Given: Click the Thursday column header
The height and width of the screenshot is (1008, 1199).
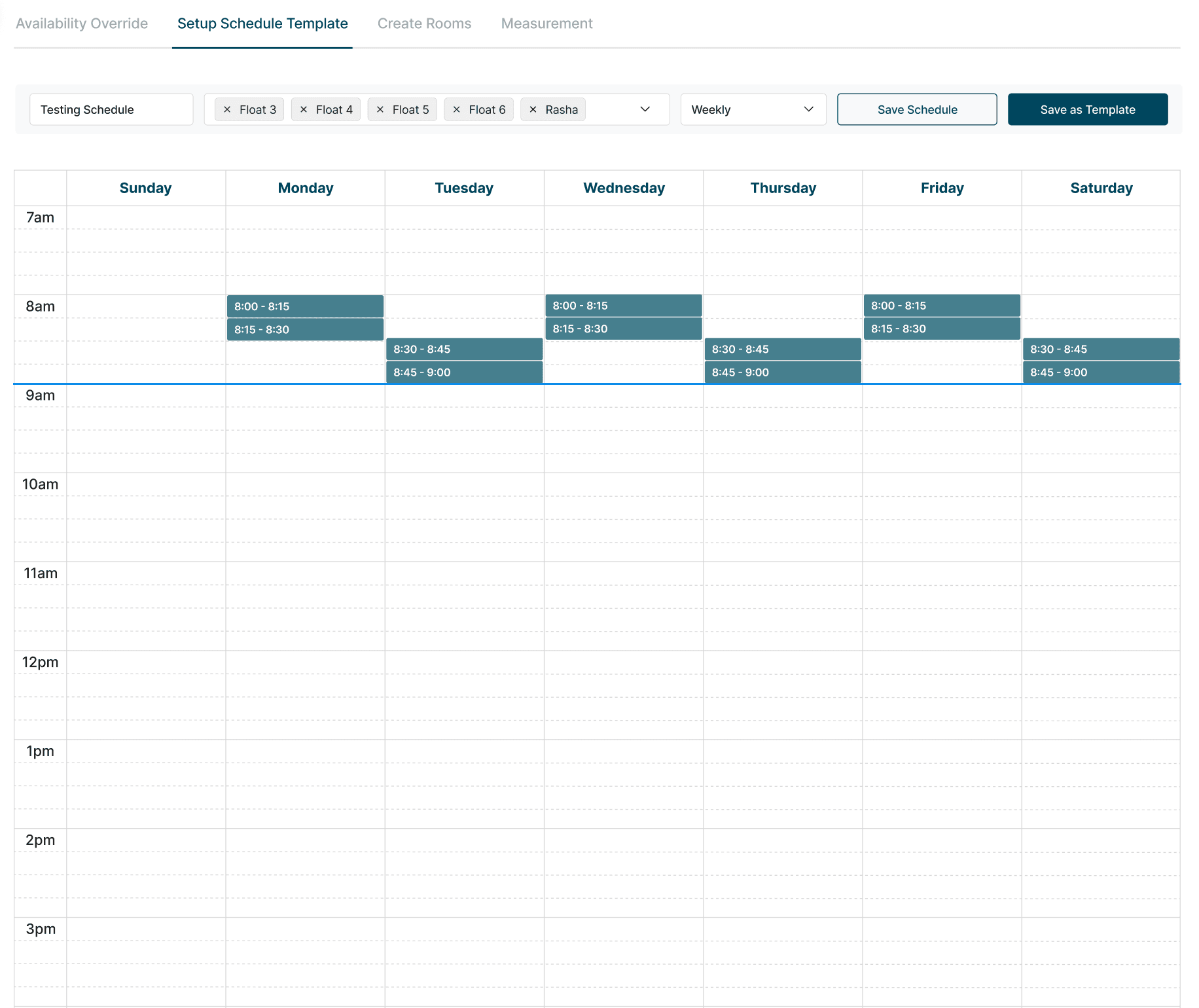Looking at the screenshot, I should point(783,189).
